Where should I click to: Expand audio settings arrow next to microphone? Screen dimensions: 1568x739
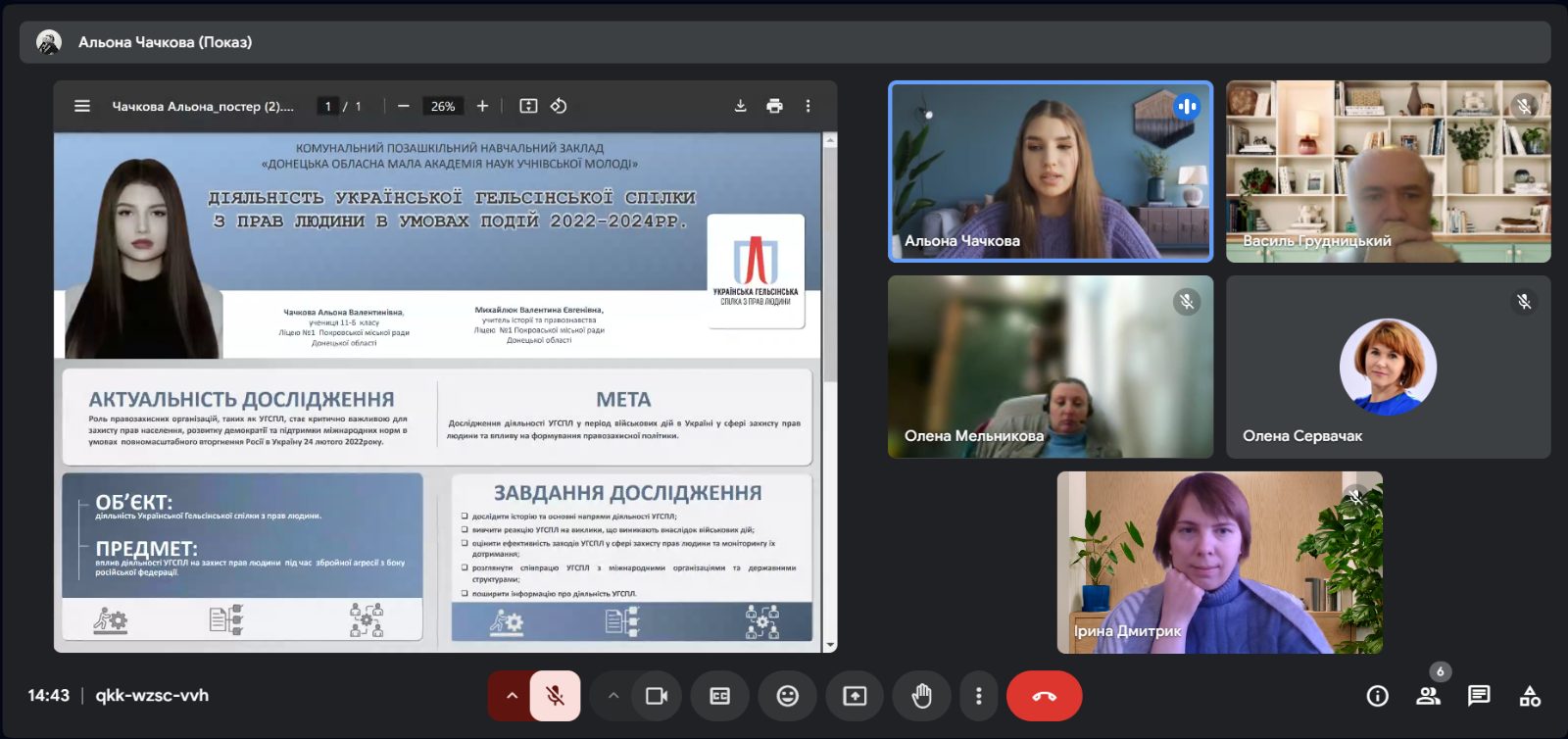tap(511, 696)
